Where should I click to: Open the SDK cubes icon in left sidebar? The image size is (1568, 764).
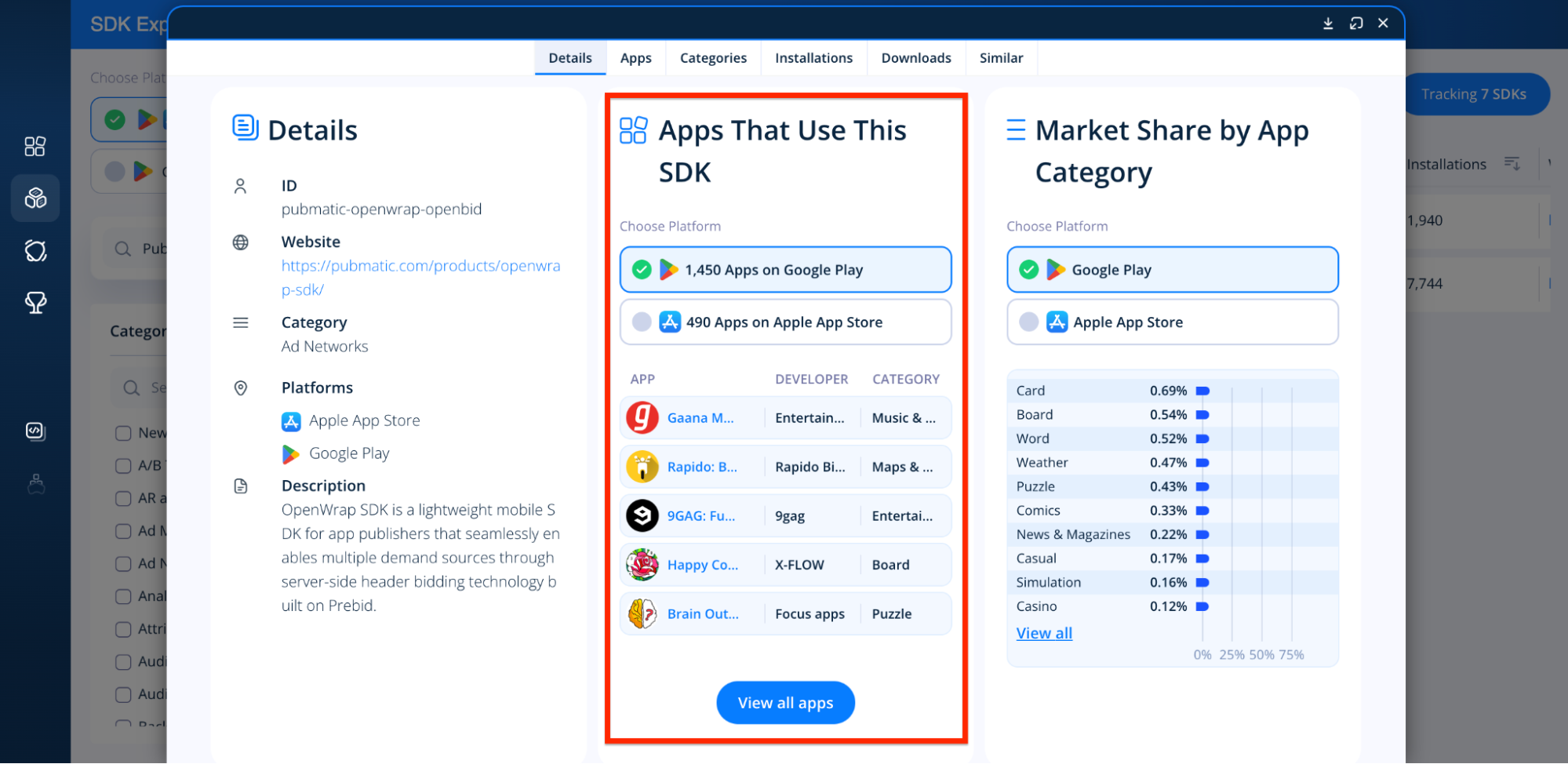click(35, 198)
